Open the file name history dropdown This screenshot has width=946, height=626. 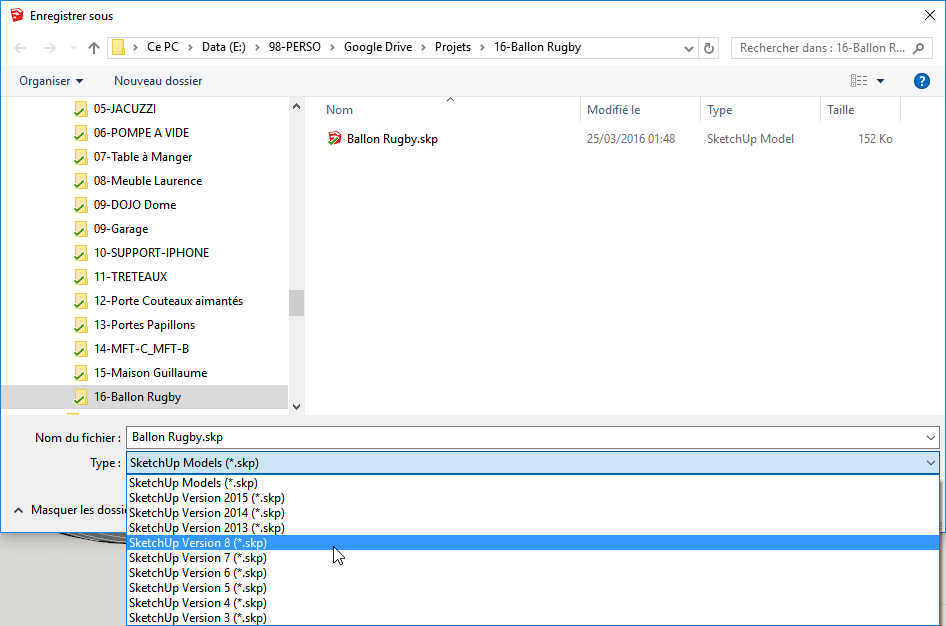tap(930, 438)
